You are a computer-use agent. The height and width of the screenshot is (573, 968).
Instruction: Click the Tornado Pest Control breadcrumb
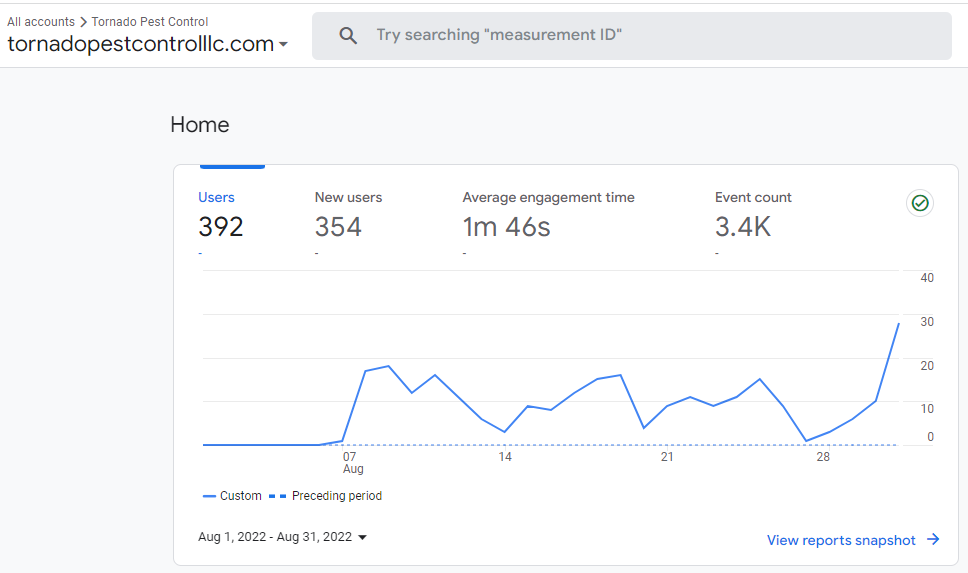[150, 22]
